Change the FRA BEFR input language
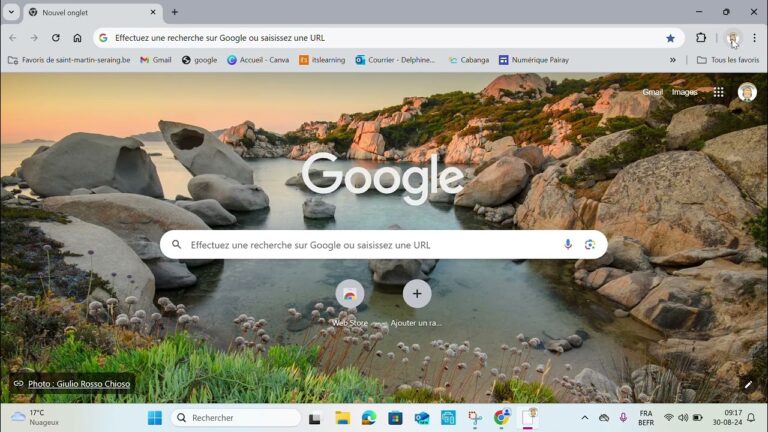The width and height of the screenshot is (768, 432). 646,418
